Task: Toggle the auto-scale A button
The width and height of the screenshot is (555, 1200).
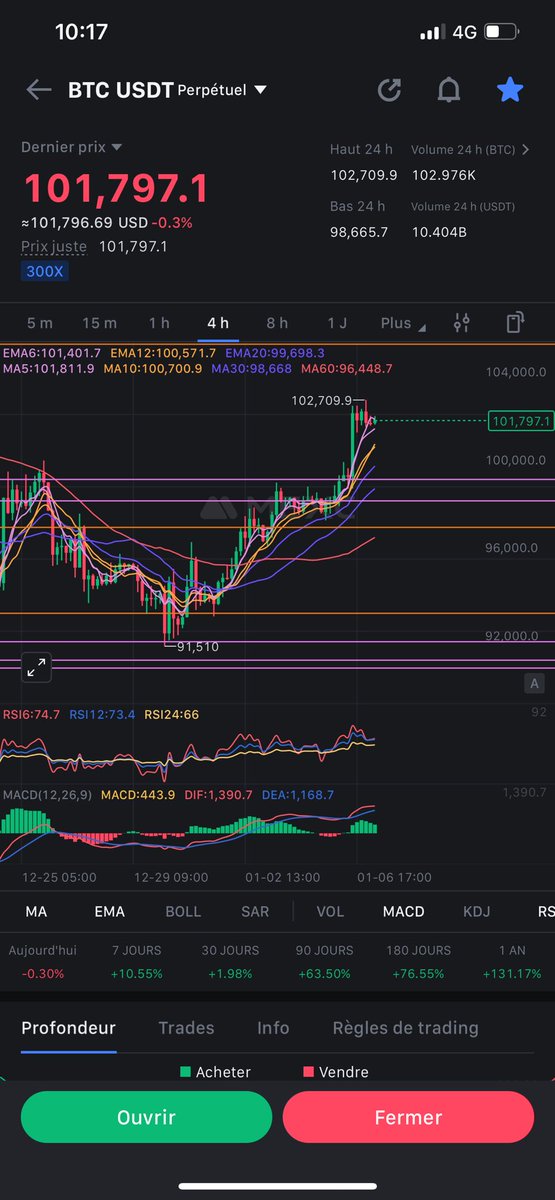Action: pyautogui.click(x=535, y=684)
